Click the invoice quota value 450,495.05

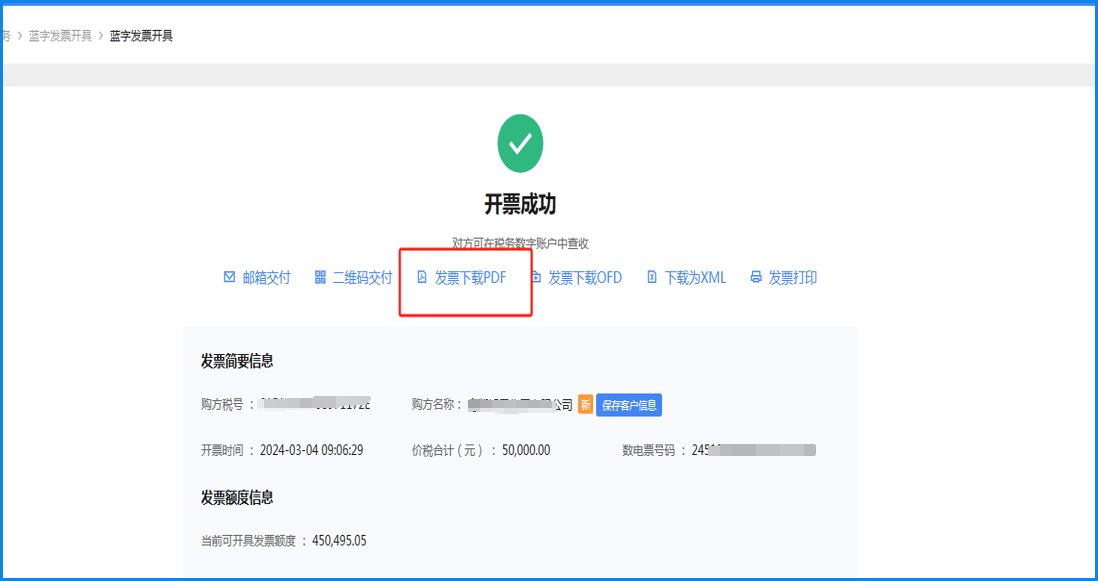(x=339, y=541)
